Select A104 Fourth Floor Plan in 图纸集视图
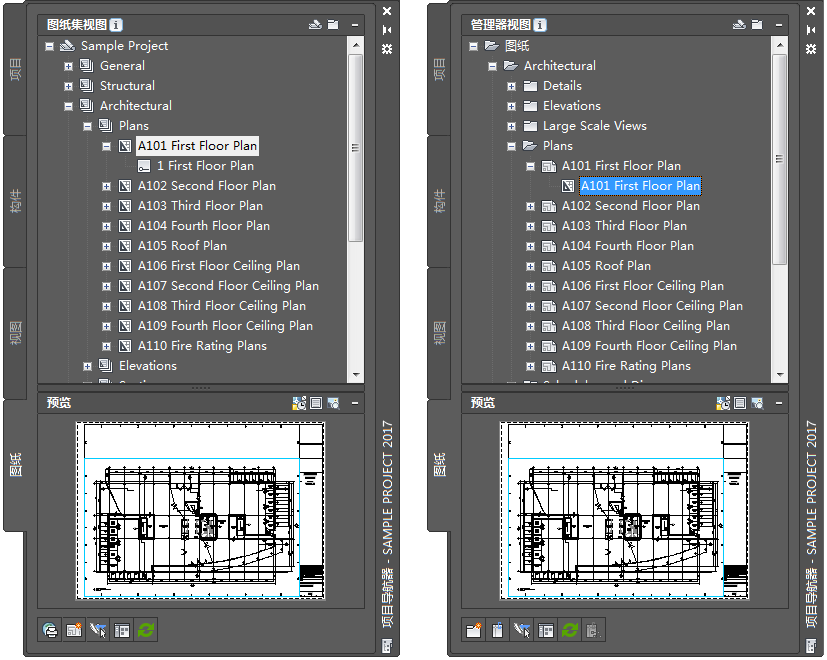Image resolution: width=827 pixels, height=660 pixels. (204, 226)
